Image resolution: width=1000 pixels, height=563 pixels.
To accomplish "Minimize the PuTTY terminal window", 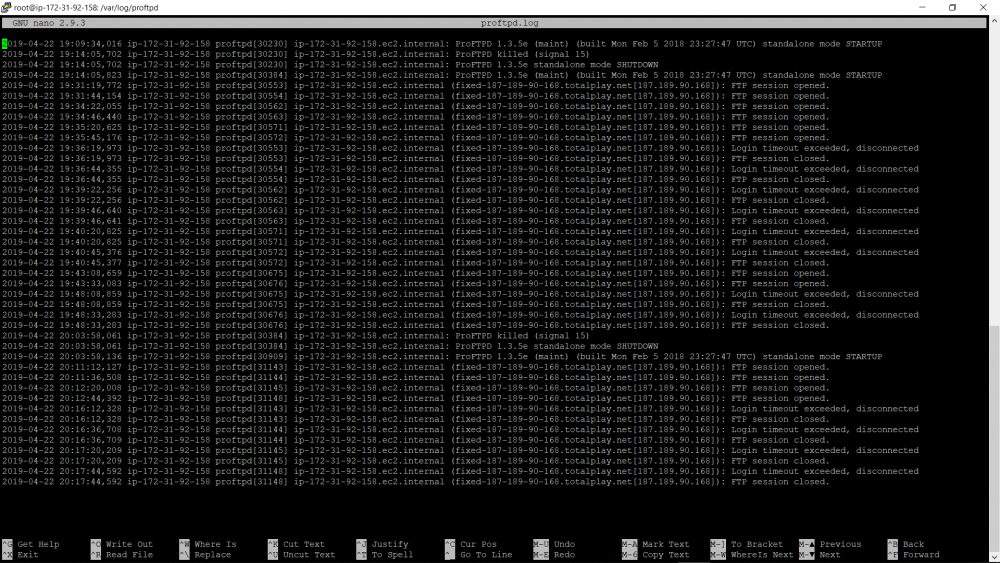I will click(908, 7).
